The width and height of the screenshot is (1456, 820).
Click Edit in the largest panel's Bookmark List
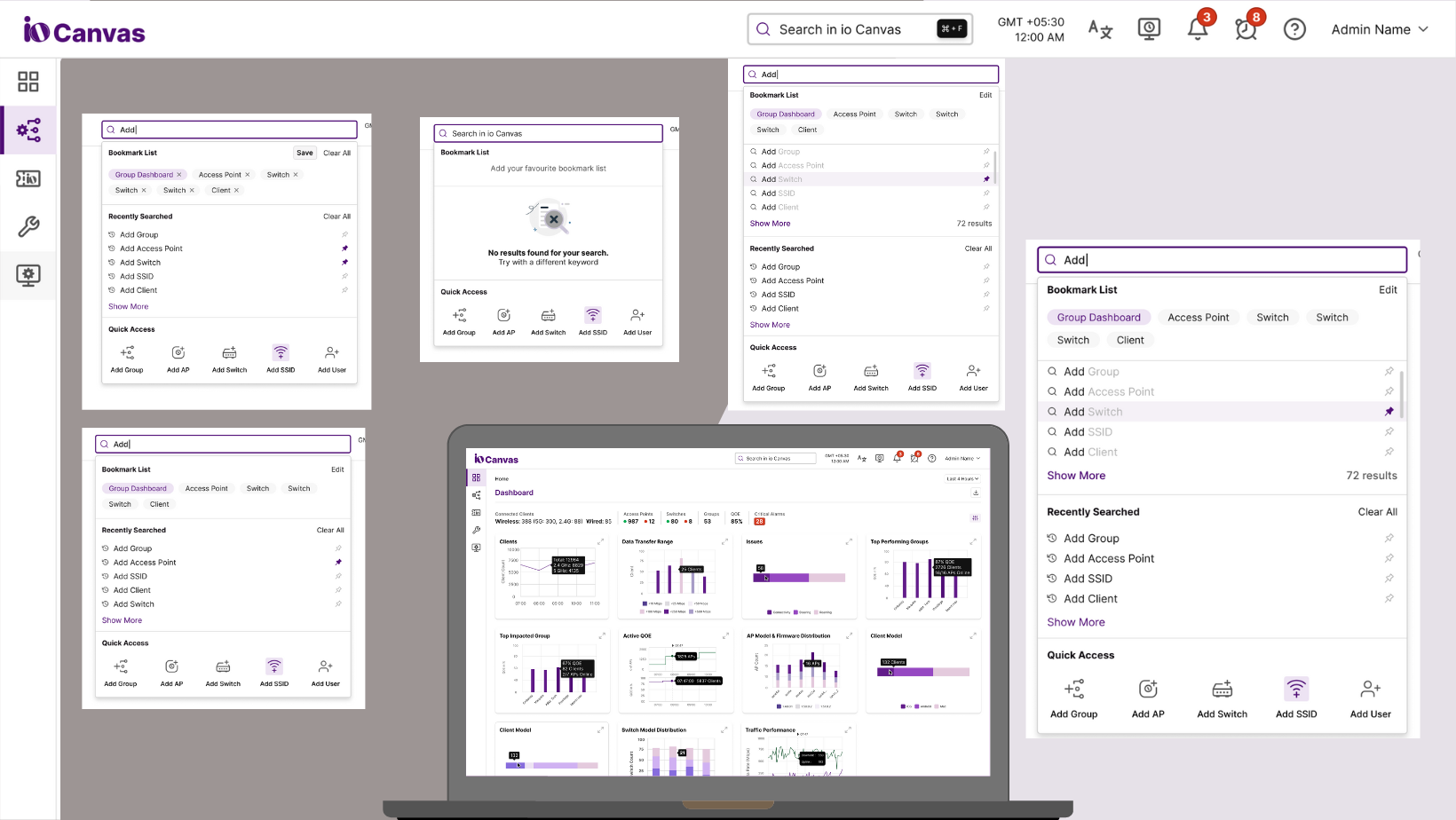pyautogui.click(x=1388, y=290)
